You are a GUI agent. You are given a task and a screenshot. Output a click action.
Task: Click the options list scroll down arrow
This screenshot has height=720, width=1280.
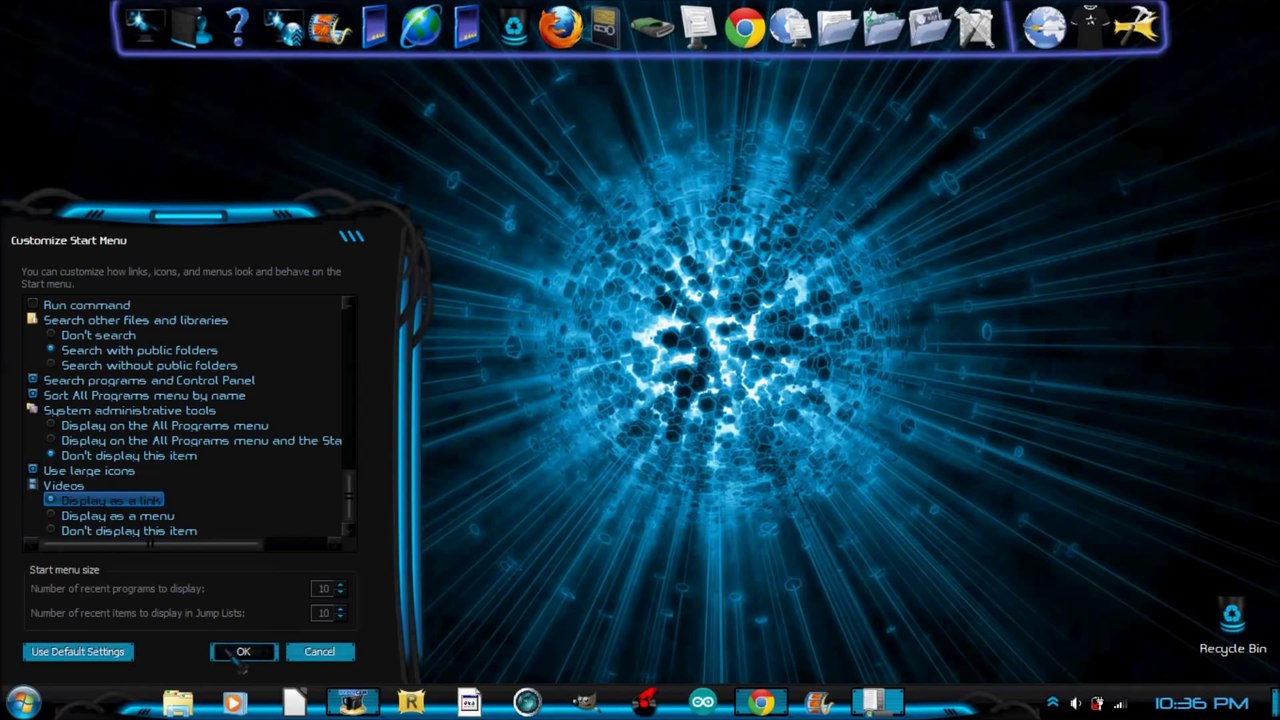click(x=348, y=531)
